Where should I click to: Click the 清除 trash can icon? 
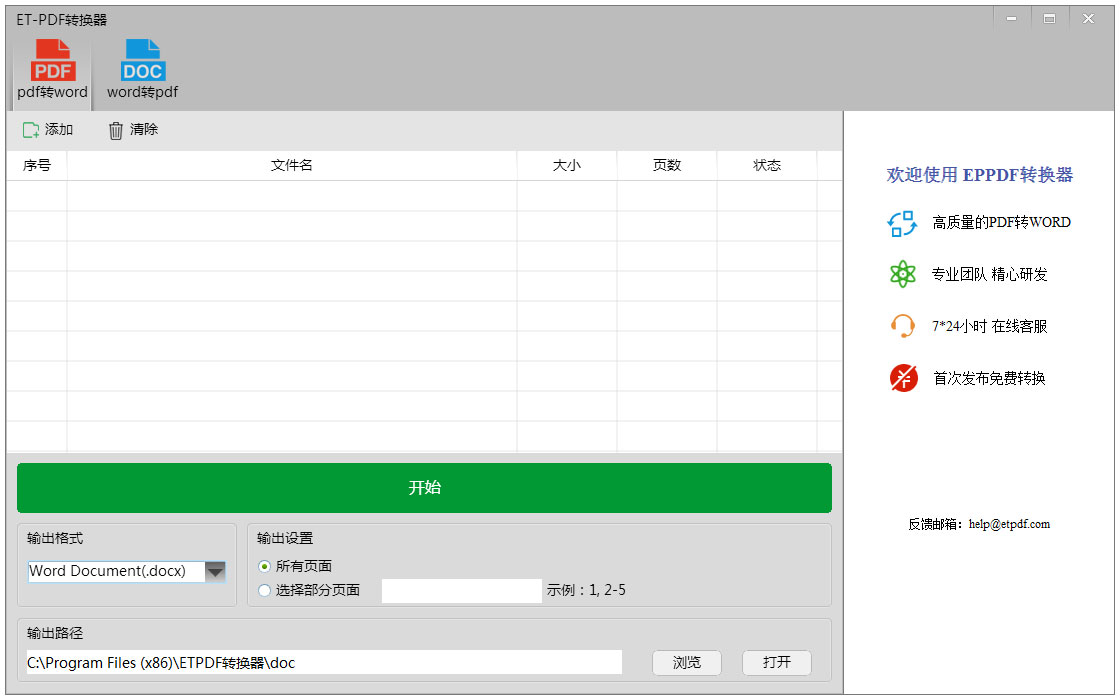116,130
